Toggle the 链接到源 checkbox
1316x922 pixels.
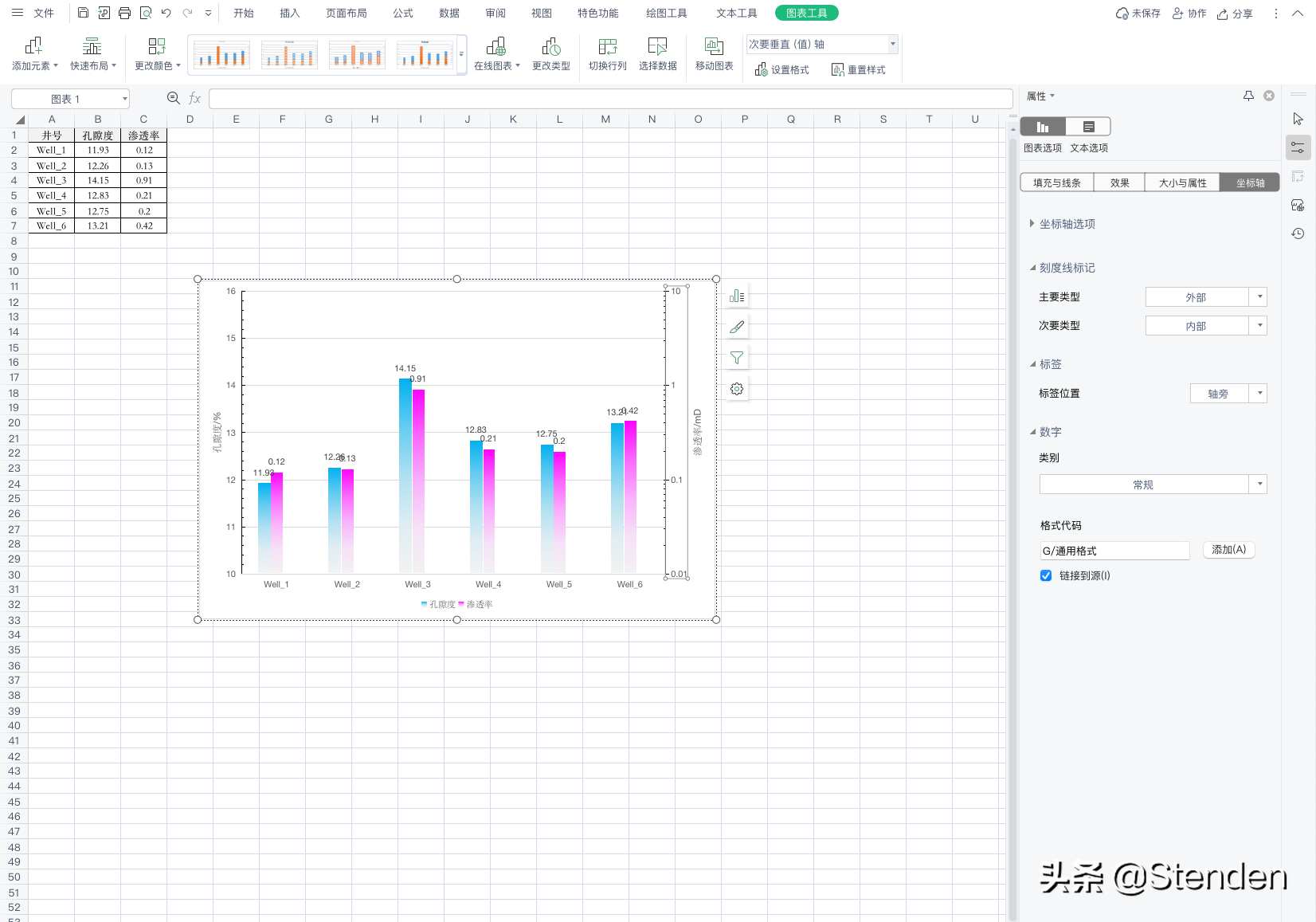[1046, 575]
